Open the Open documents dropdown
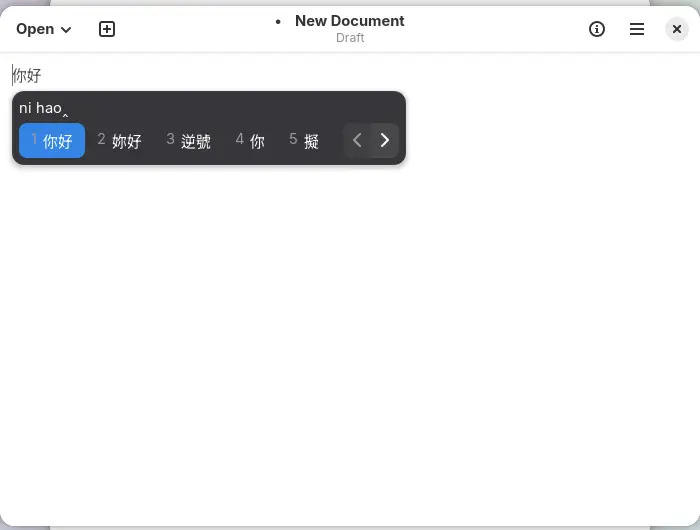The image size is (700, 530). click(43, 29)
